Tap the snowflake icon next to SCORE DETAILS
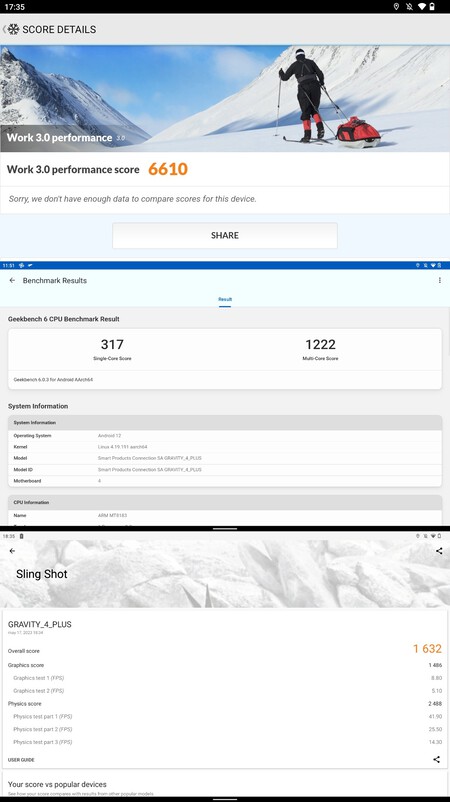The height and width of the screenshot is (802, 450). (x=13, y=29)
